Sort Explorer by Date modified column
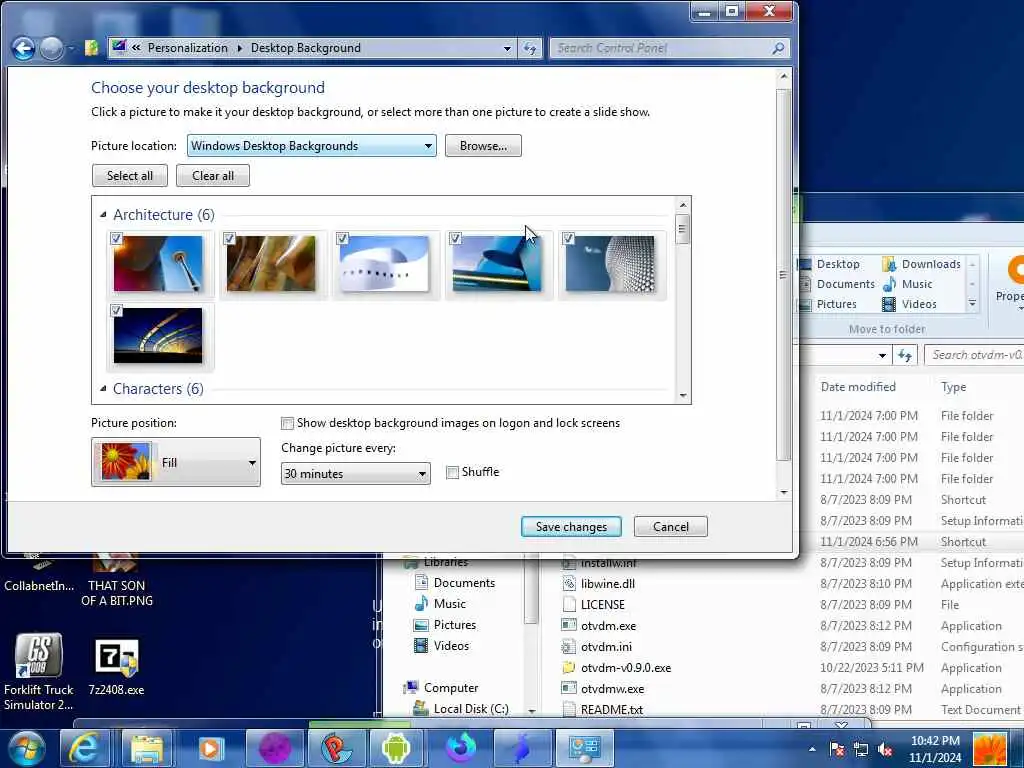The width and height of the screenshot is (1024, 768). pos(858,387)
